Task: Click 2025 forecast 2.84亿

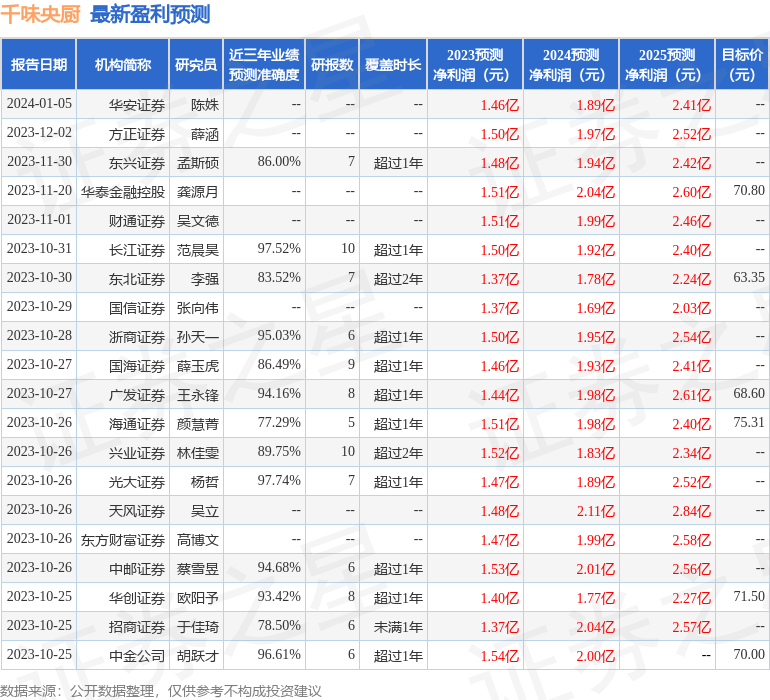Action: point(691,511)
